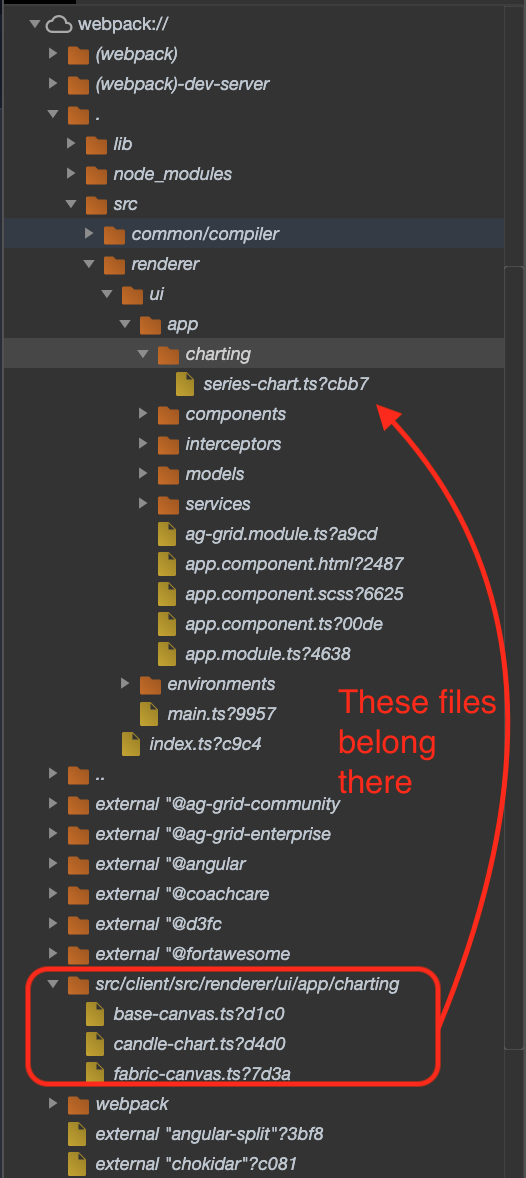Click the app.component.html file icon

click(x=167, y=564)
